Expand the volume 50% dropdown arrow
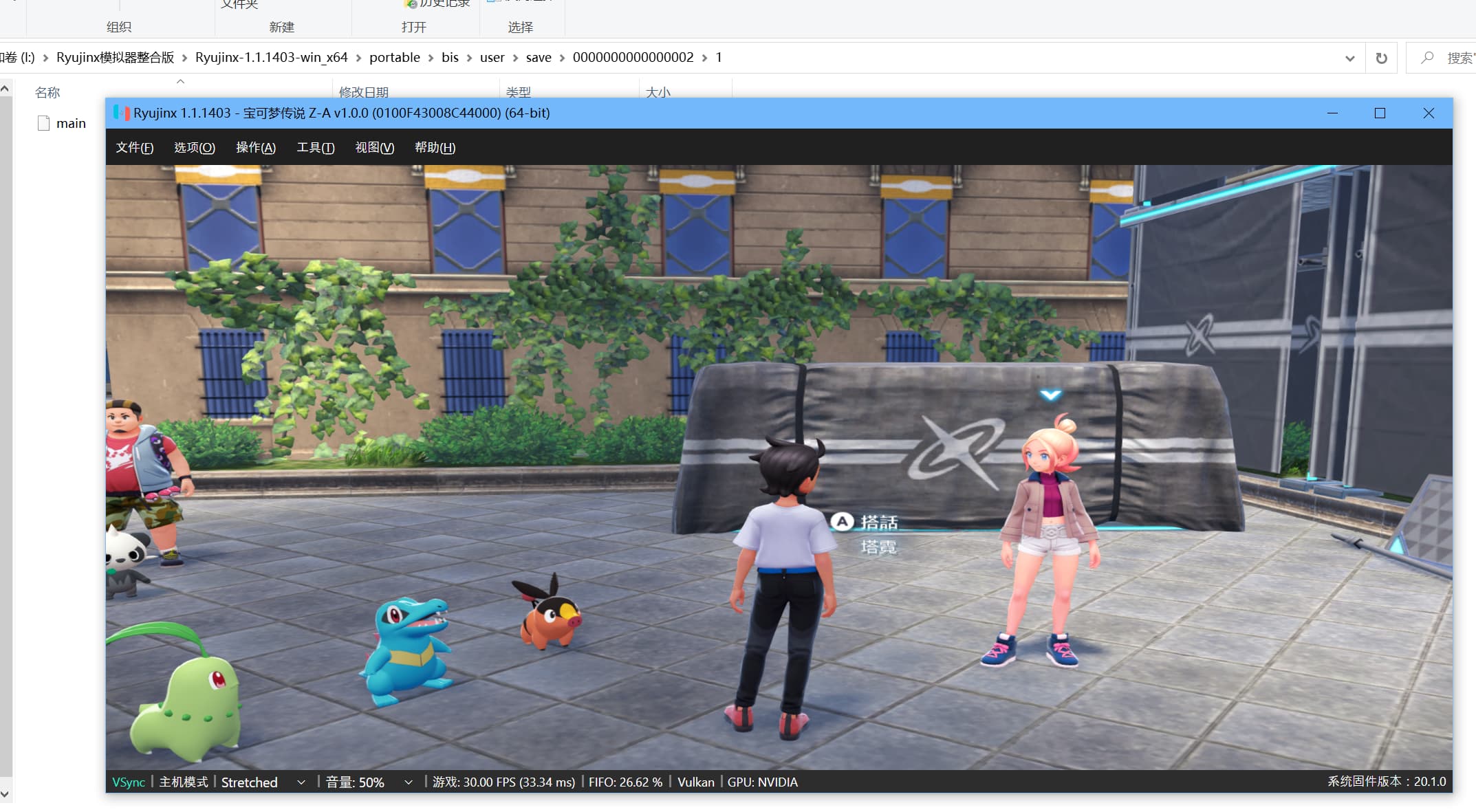The height and width of the screenshot is (812, 1476). [409, 782]
